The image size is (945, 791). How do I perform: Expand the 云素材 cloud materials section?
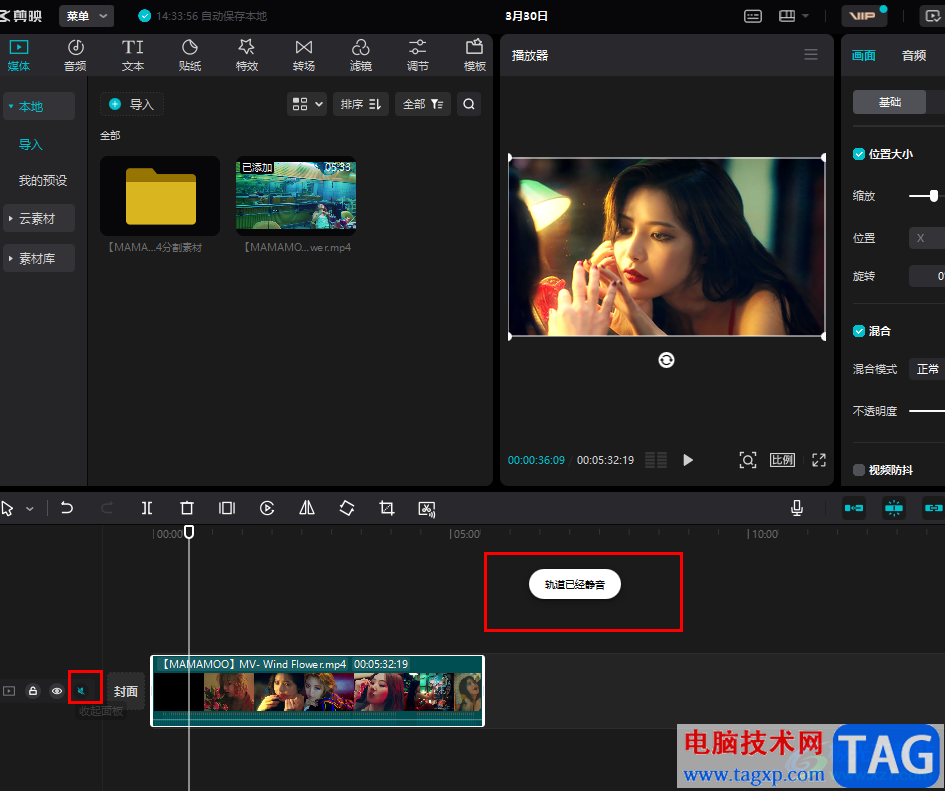click(x=39, y=218)
